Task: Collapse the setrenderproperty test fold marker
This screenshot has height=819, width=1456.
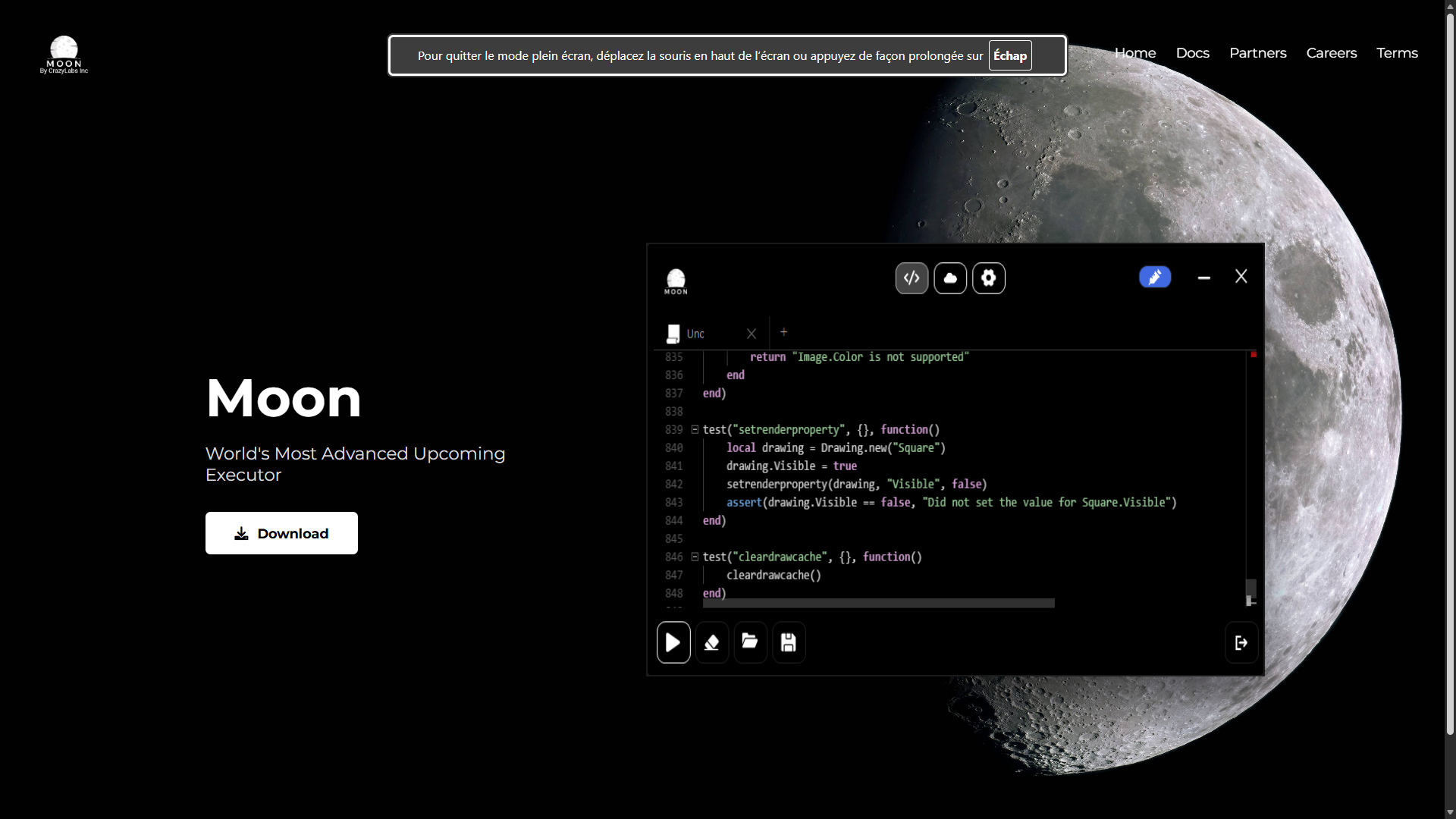Action: (x=695, y=429)
